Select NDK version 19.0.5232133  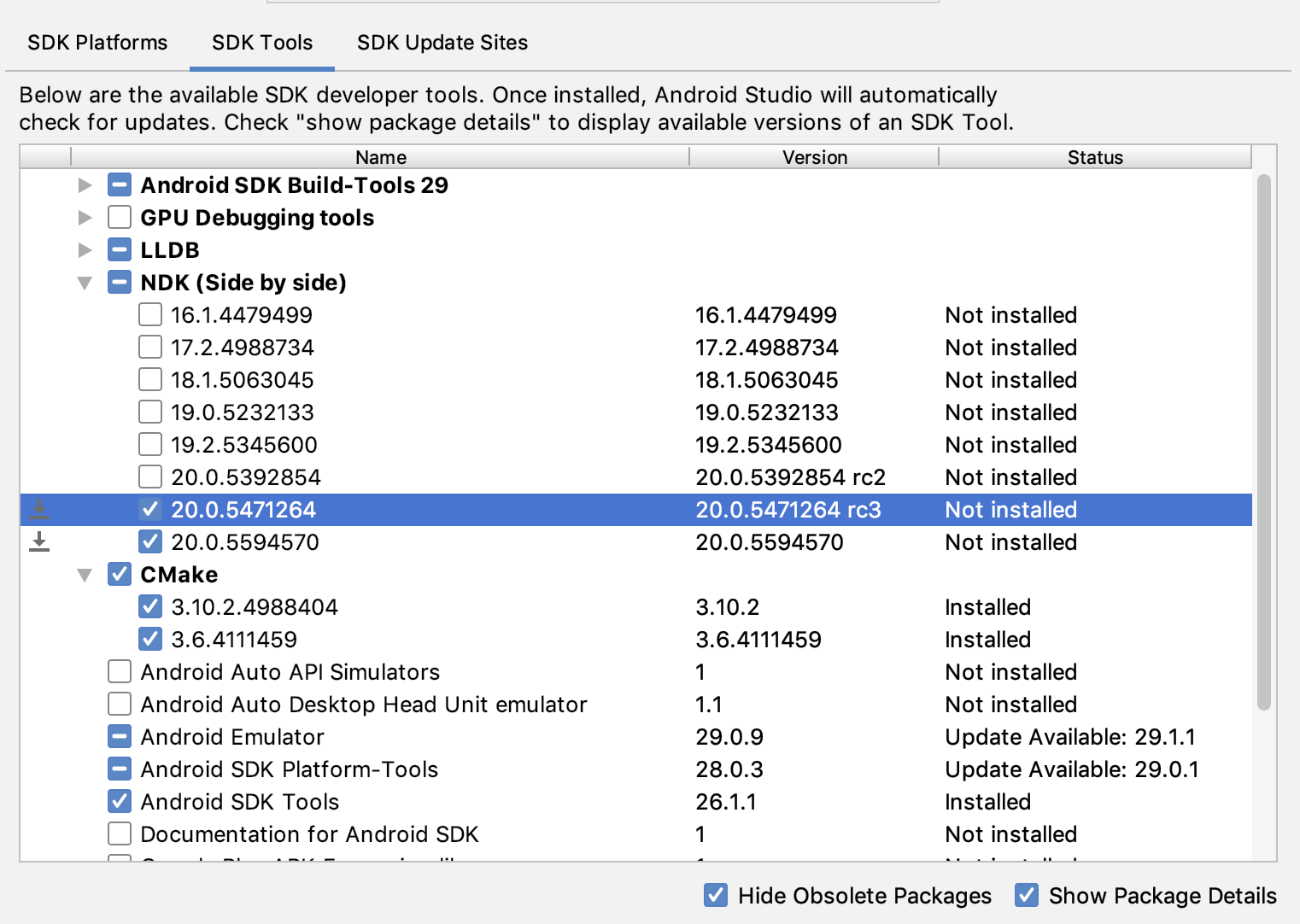(x=150, y=412)
